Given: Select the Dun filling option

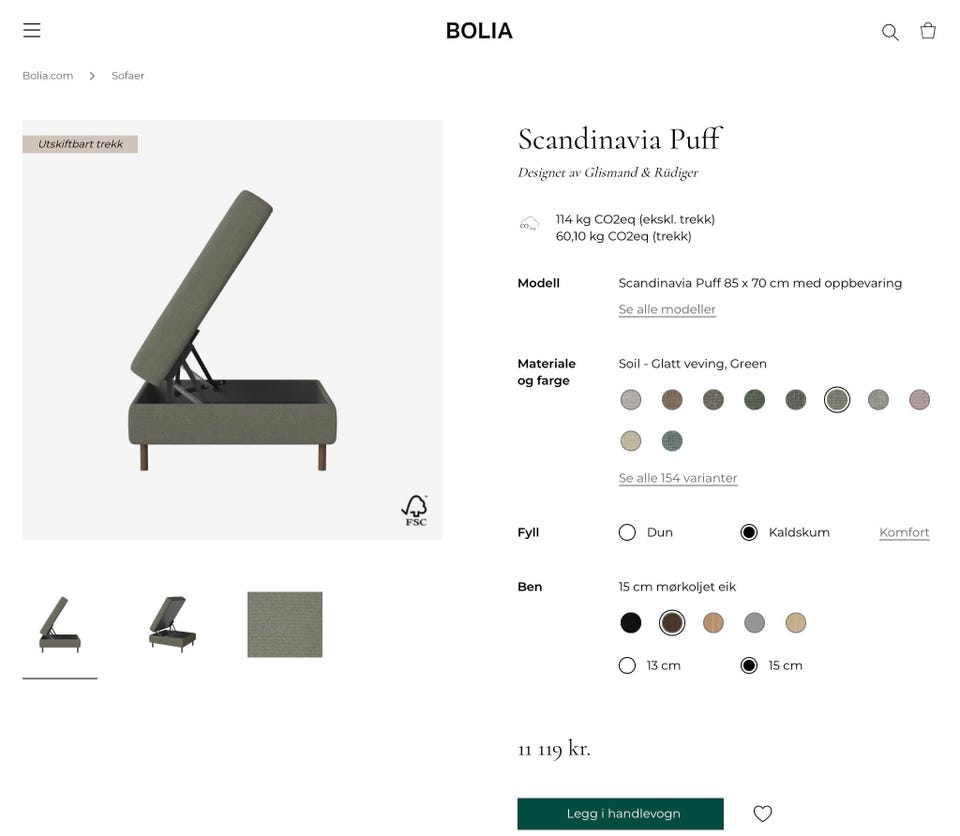Looking at the screenshot, I should (628, 532).
